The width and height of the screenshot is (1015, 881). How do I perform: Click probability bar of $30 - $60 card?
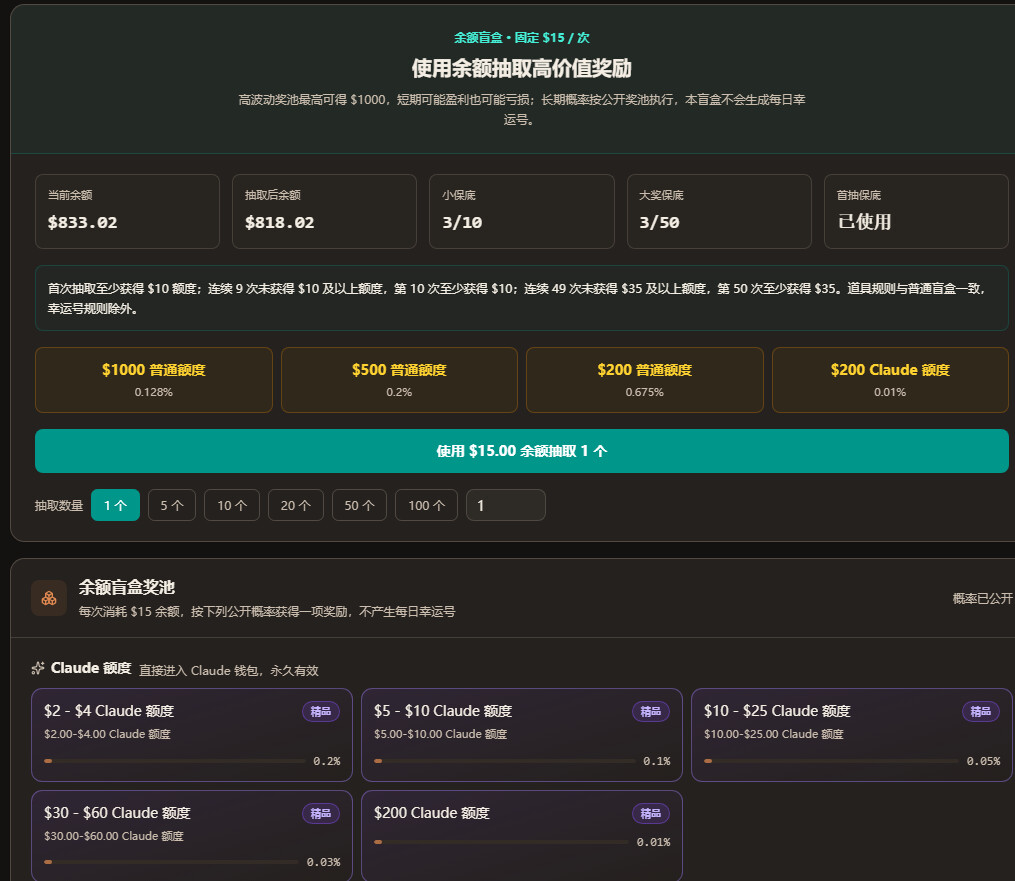tap(172, 862)
